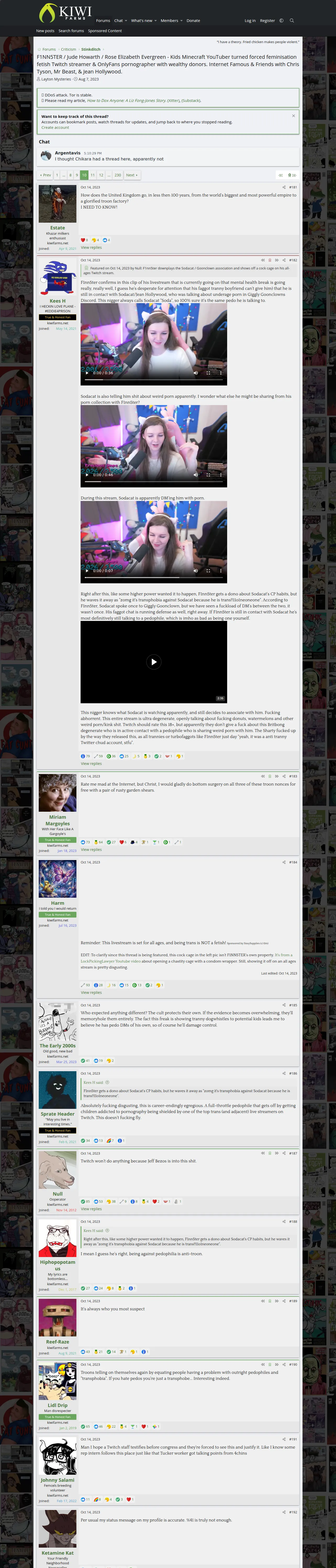
Task: Open Null's user profile name
Action: (57, 1194)
